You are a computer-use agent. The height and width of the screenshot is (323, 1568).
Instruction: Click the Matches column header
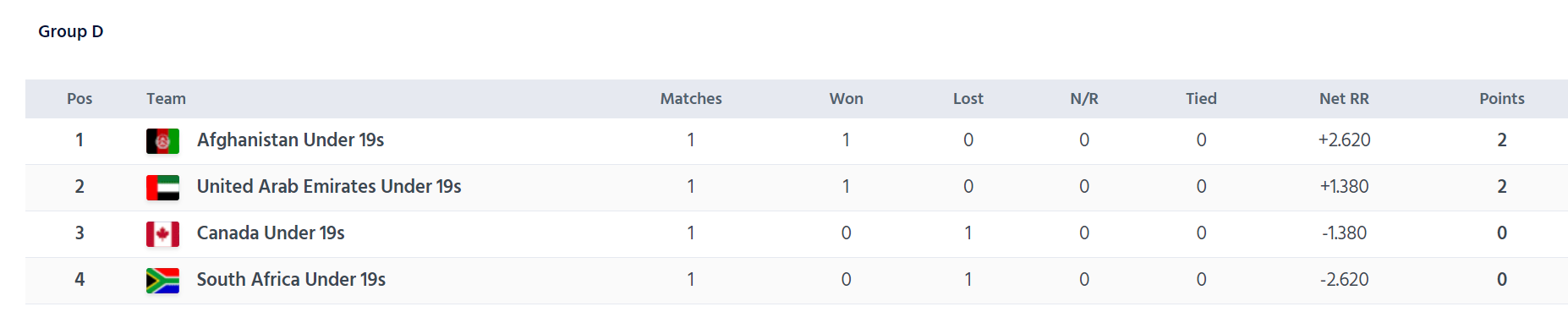pyautogui.click(x=691, y=99)
